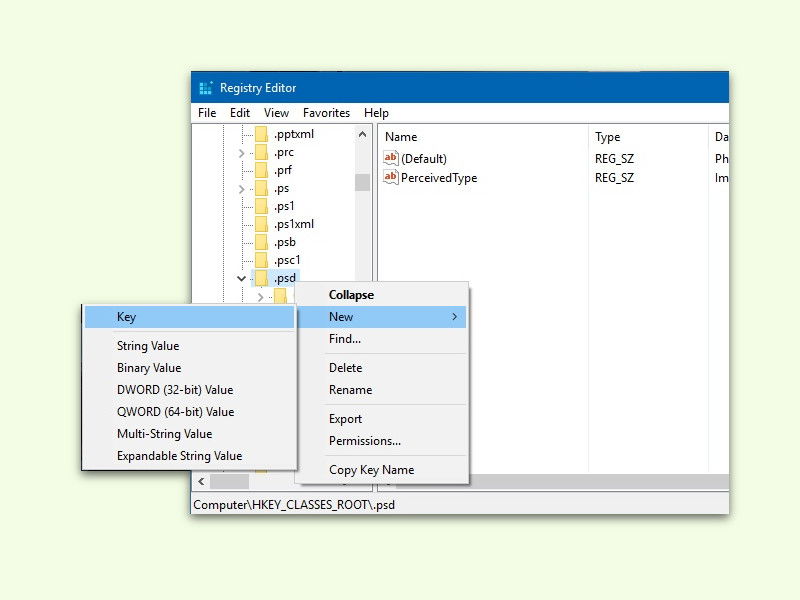The image size is (800, 600).
Task: Click the tree horizontal scroll left arrow
Action: (201, 481)
